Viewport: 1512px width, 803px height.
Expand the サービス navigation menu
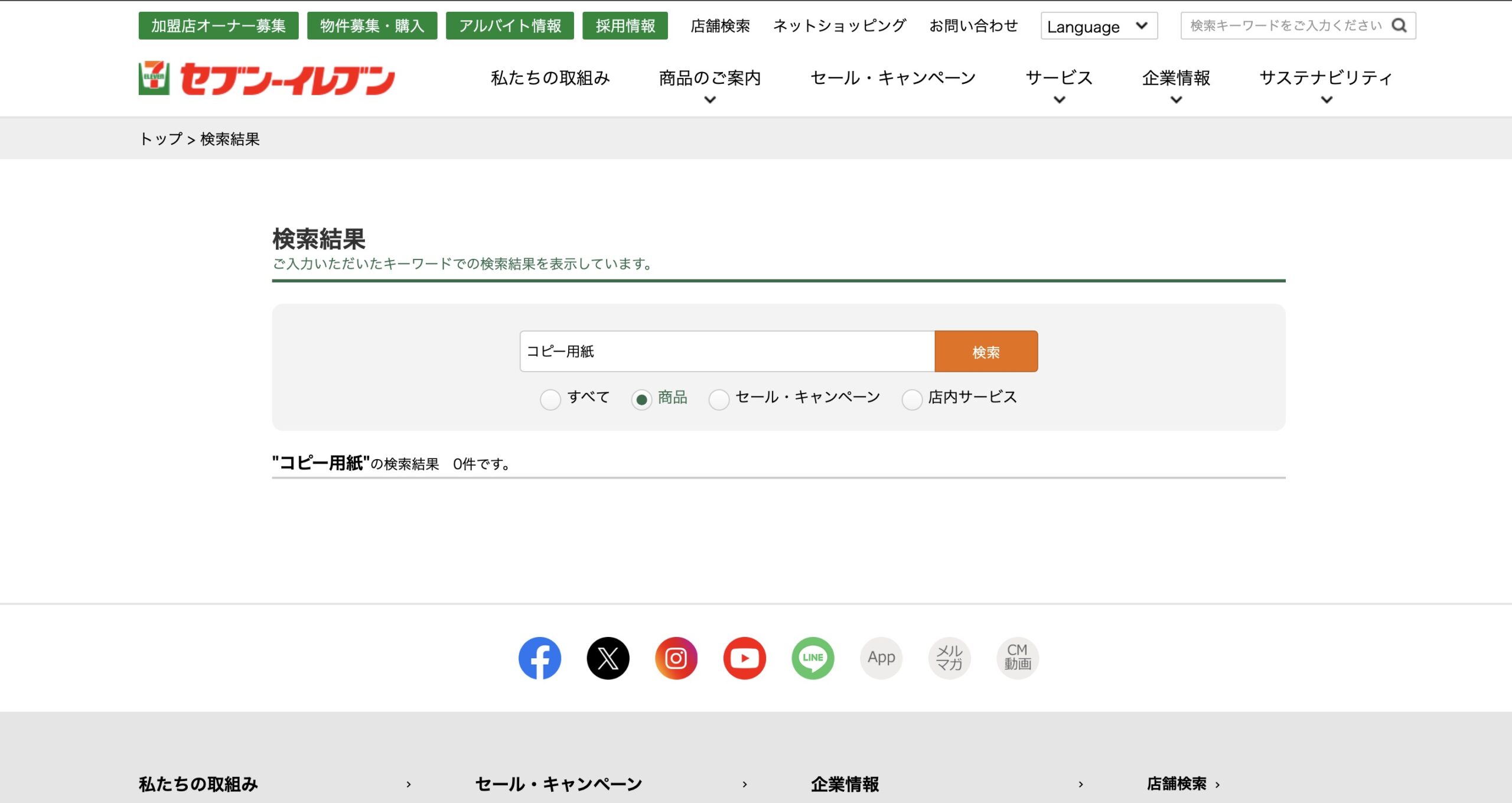pyautogui.click(x=1058, y=78)
